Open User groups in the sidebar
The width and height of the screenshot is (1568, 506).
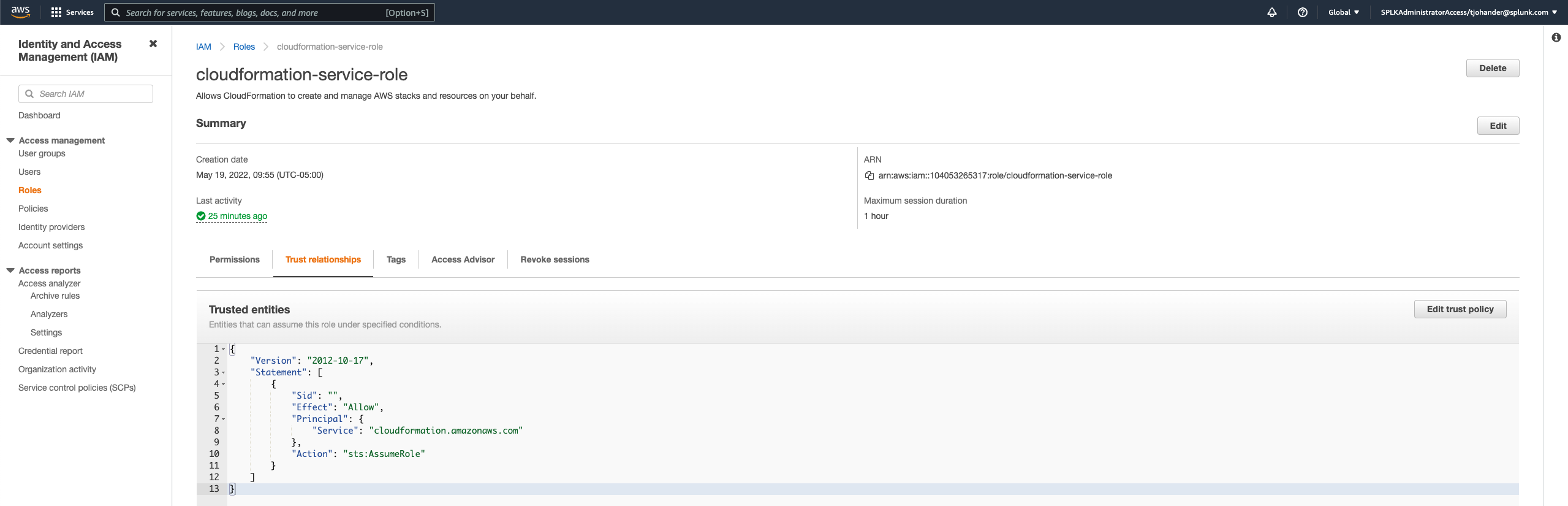point(42,153)
